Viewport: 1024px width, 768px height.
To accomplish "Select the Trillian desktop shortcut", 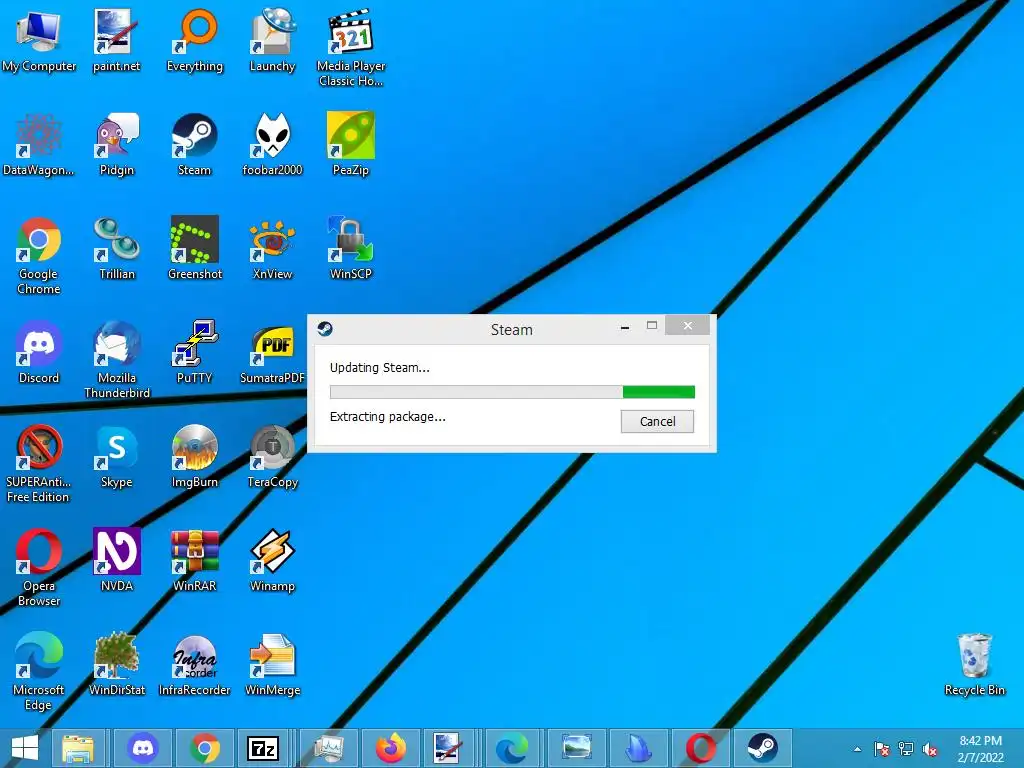I will (x=116, y=249).
